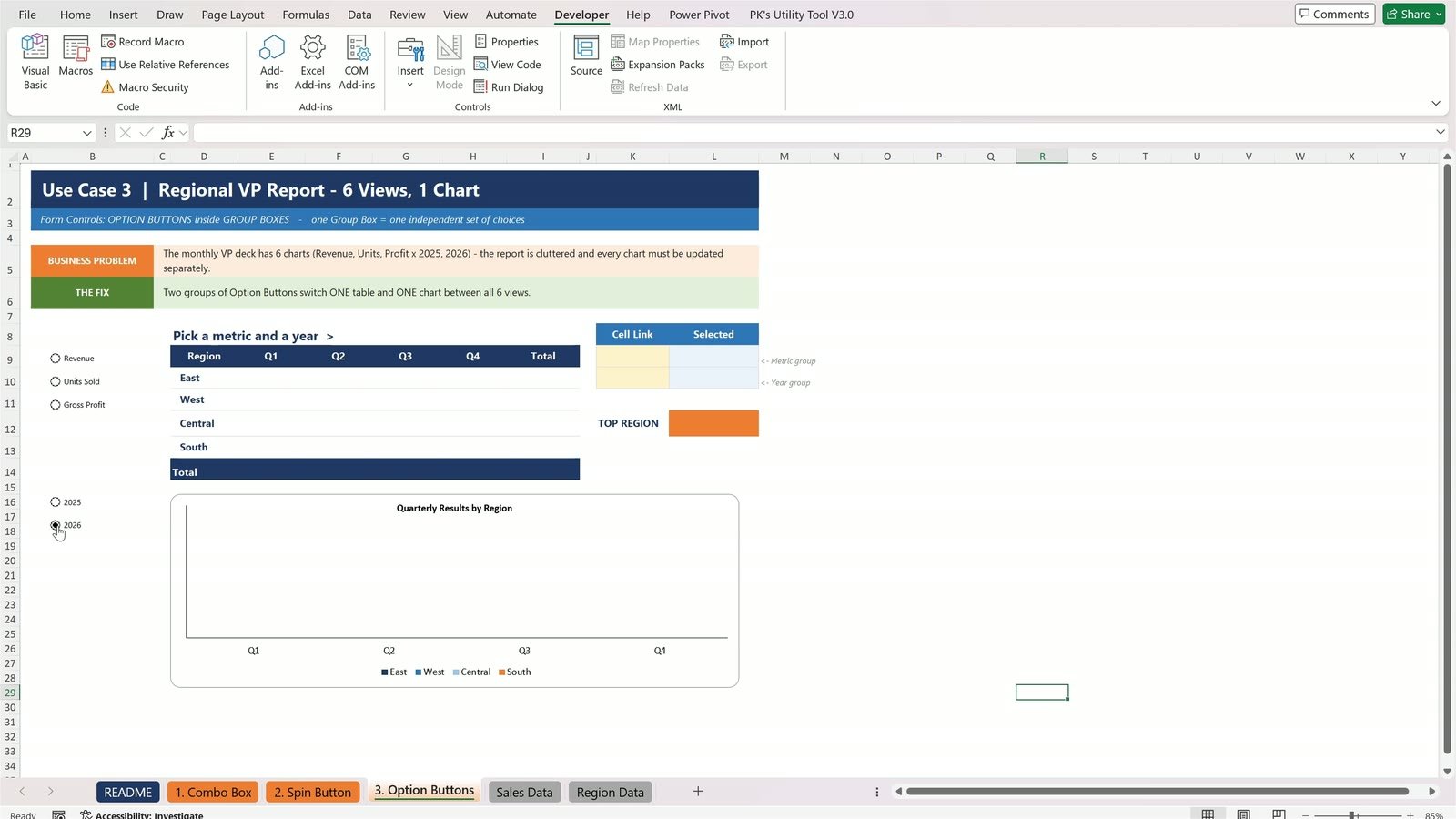
Task: Click the vertical scrollbar thumb
Action: point(1447,459)
